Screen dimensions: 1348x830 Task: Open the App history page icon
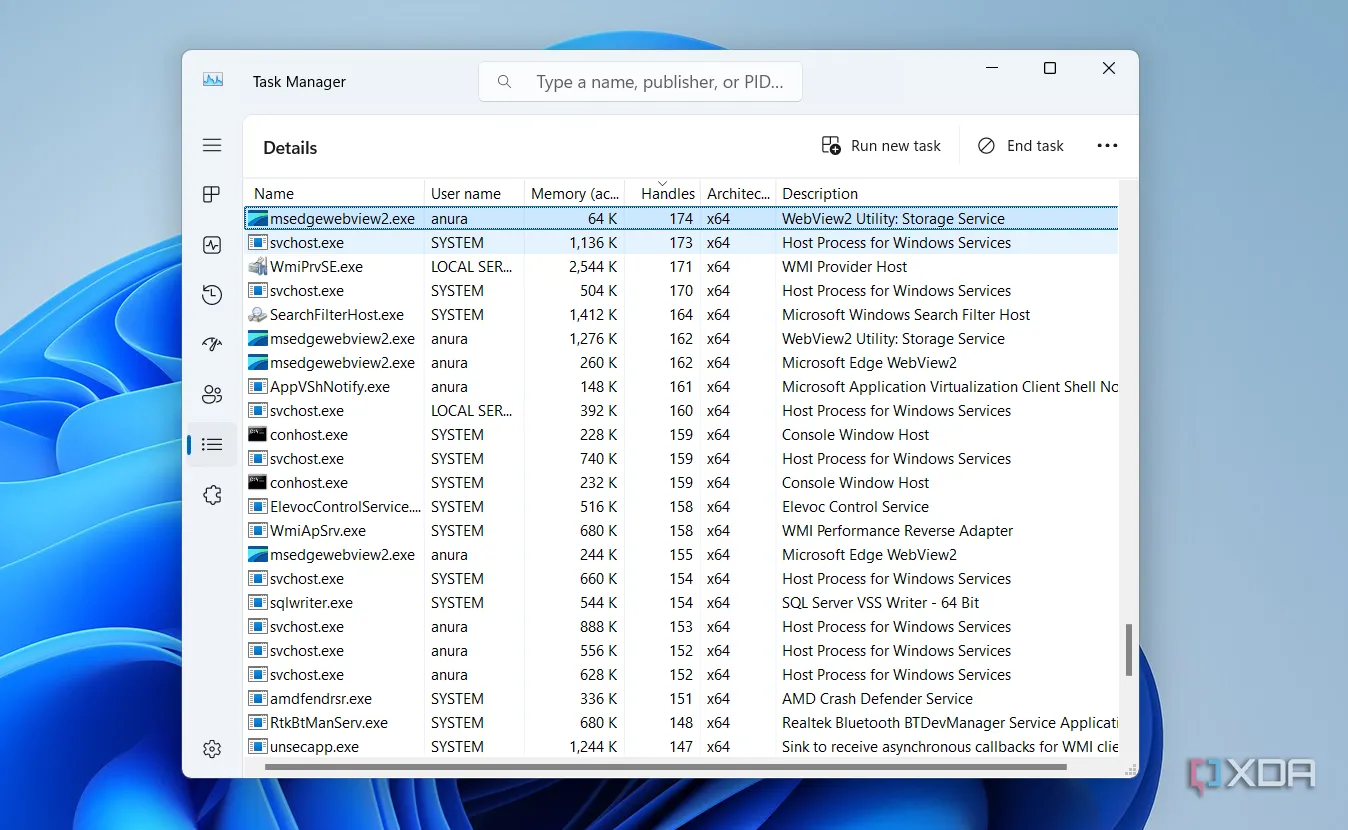[x=212, y=295]
